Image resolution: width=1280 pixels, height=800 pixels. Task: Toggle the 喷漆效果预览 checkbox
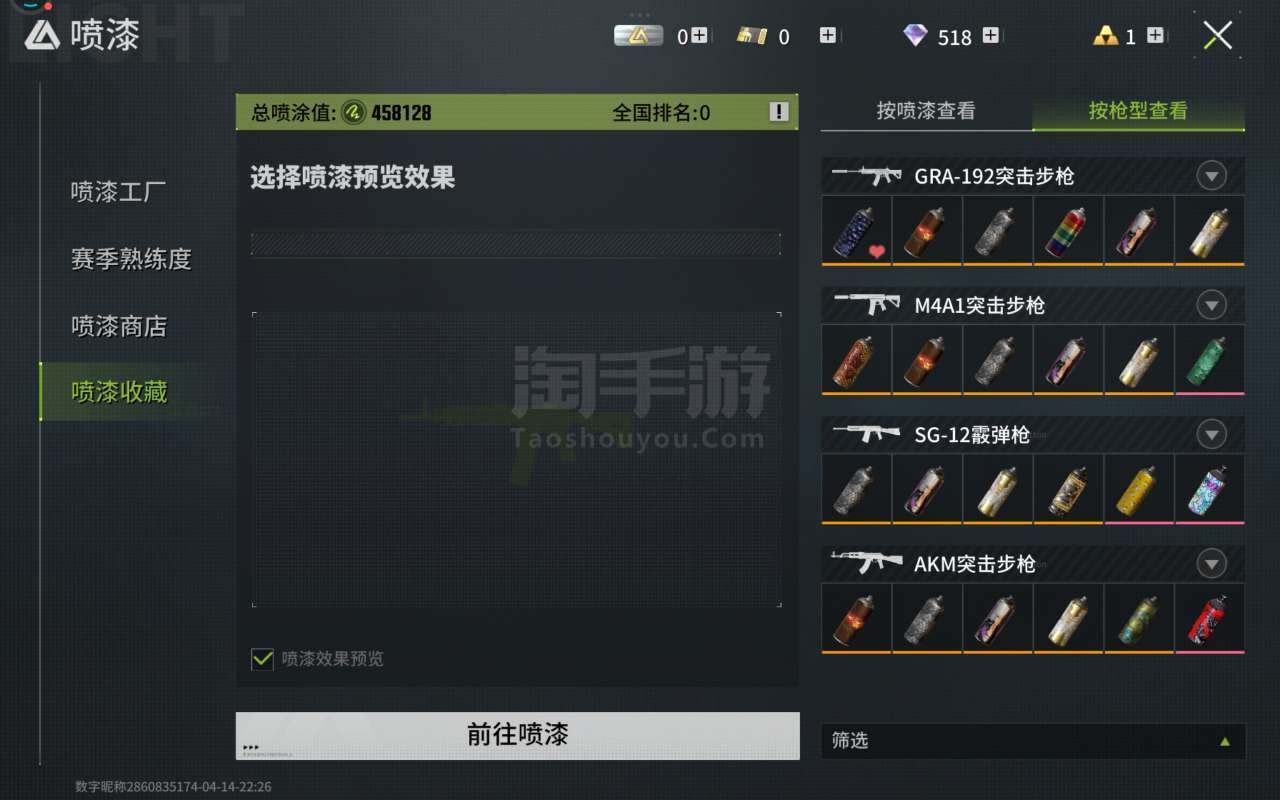pyautogui.click(x=262, y=659)
